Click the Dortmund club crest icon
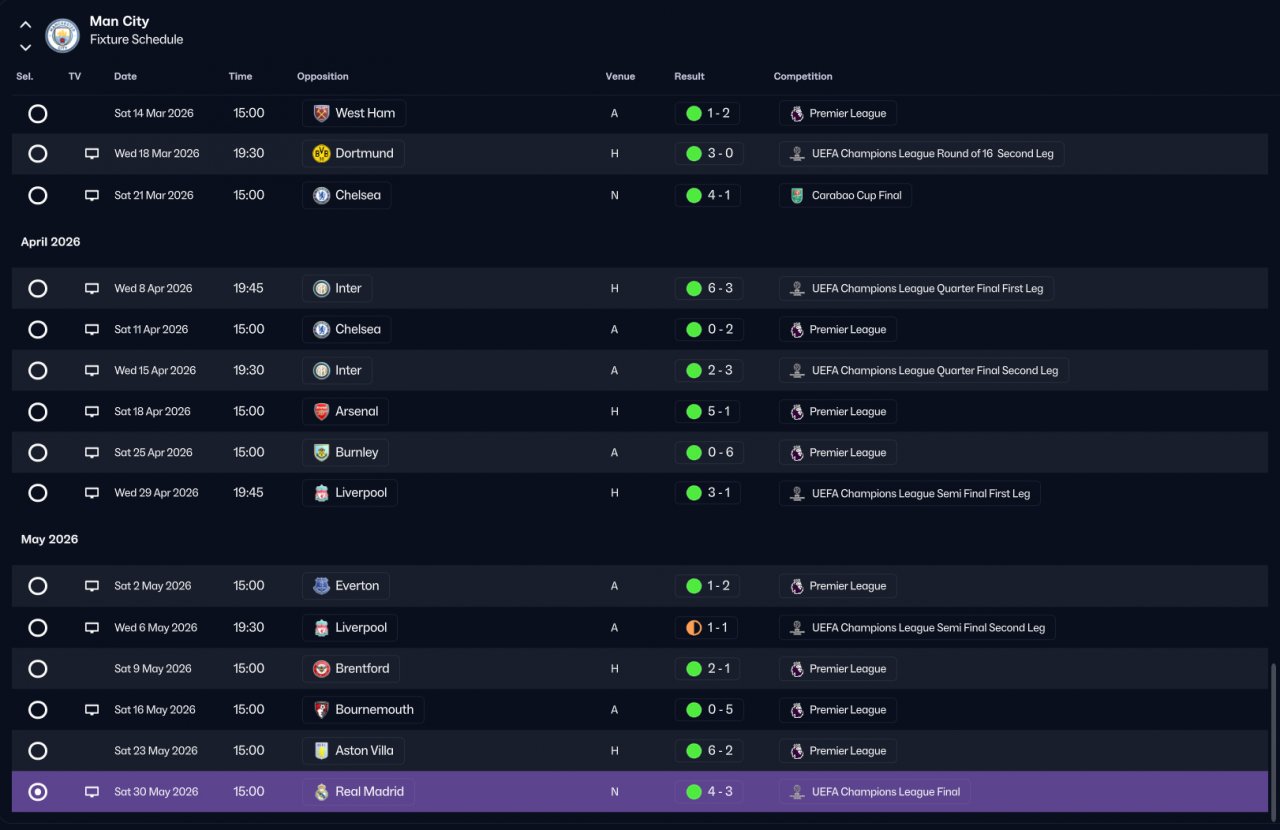This screenshot has height=830, width=1280. click(321, 154)
